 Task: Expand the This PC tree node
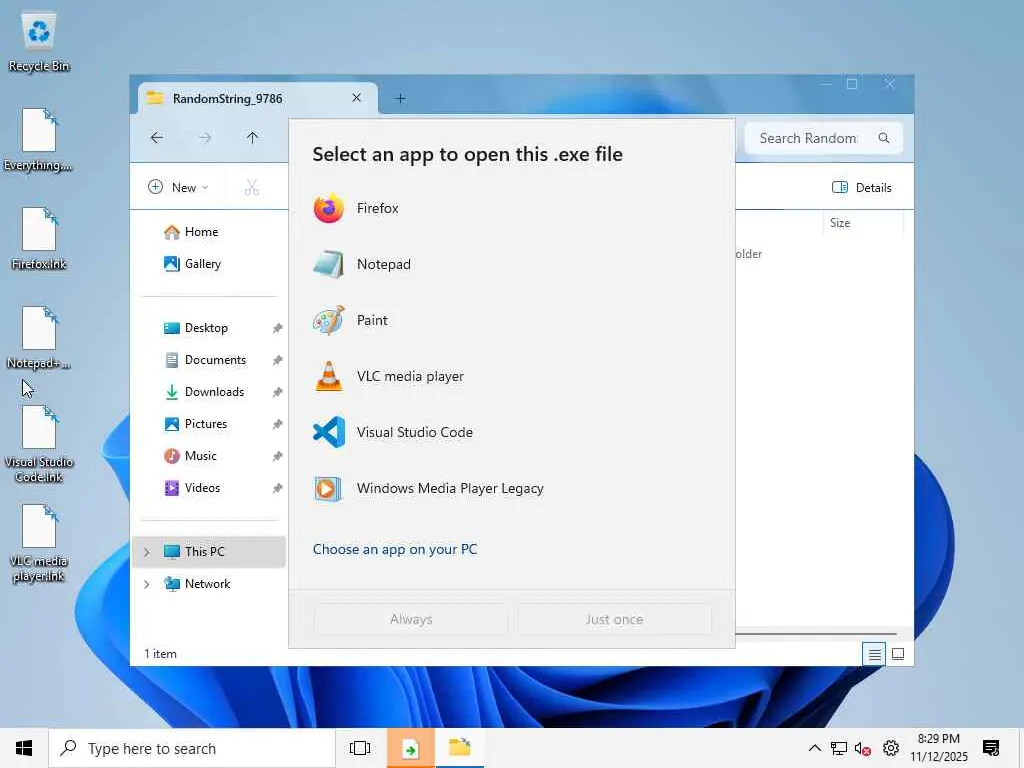146,552
